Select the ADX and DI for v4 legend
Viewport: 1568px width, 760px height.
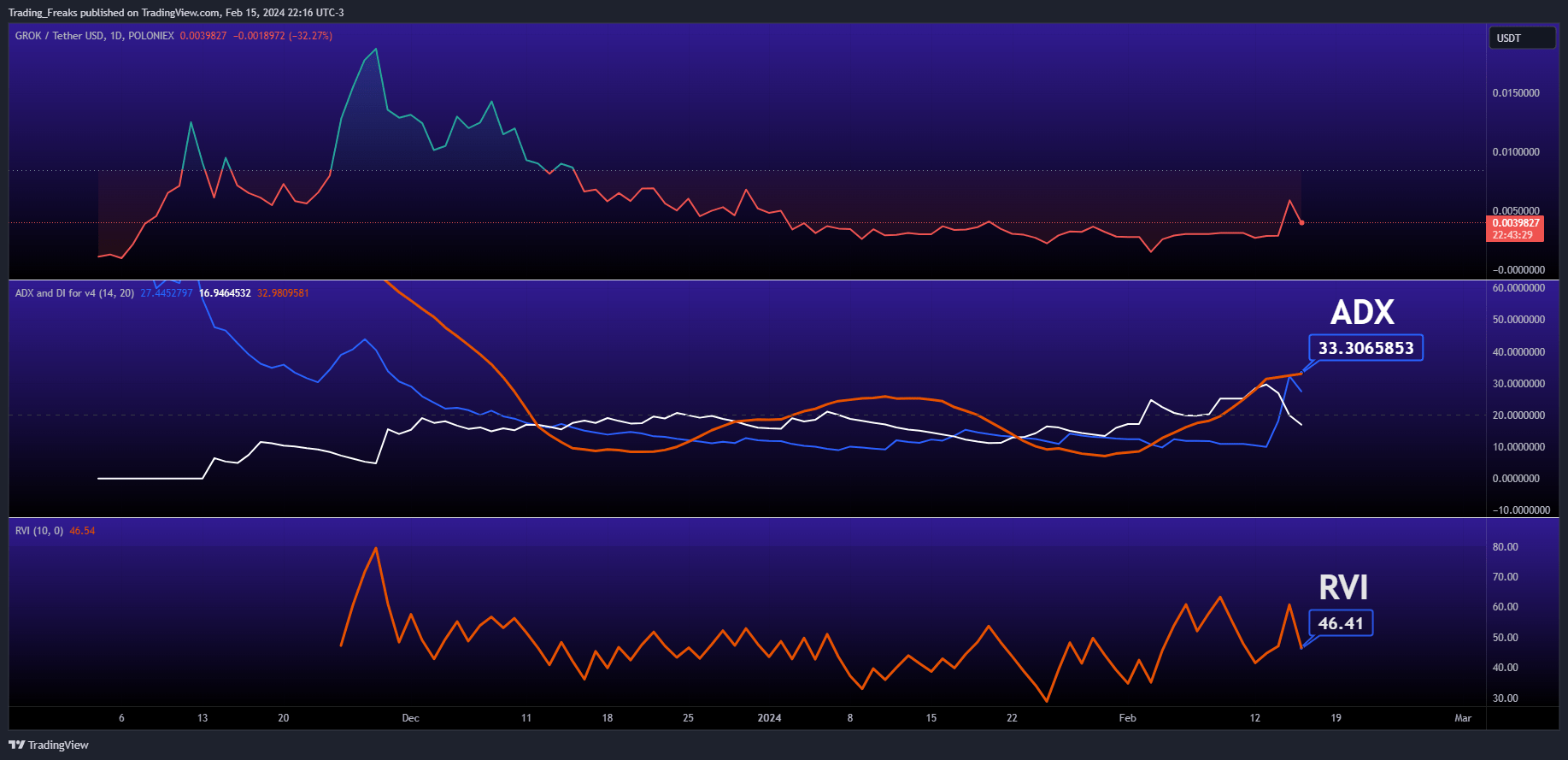[x=74, y=293]
